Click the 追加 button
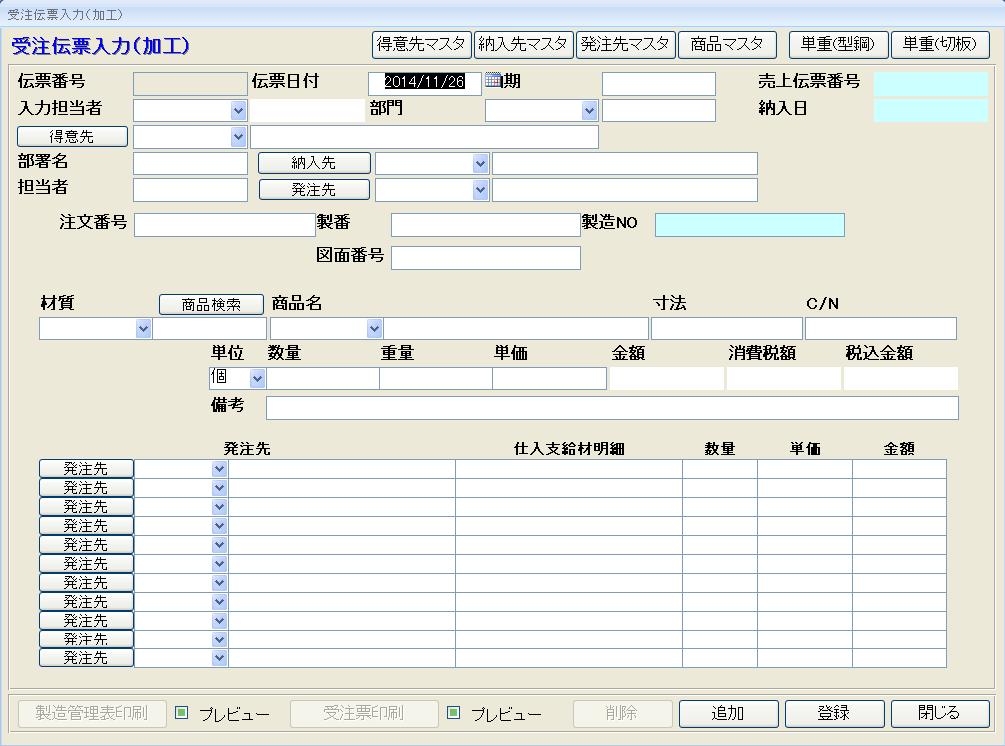Screen dimensions: 1005x746 (x=728, y=713)
